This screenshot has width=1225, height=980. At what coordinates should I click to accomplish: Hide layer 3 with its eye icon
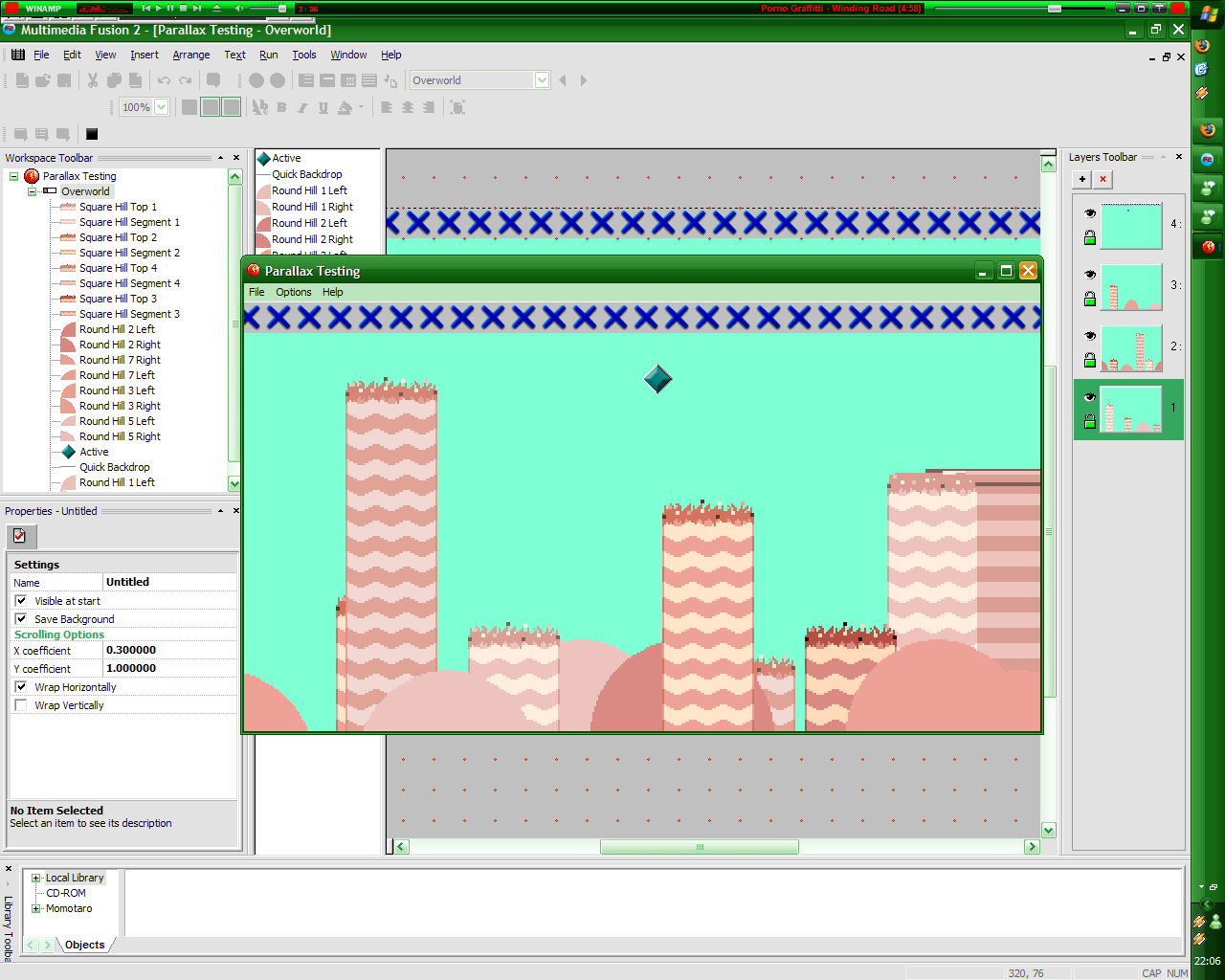tap(1089, 275)
